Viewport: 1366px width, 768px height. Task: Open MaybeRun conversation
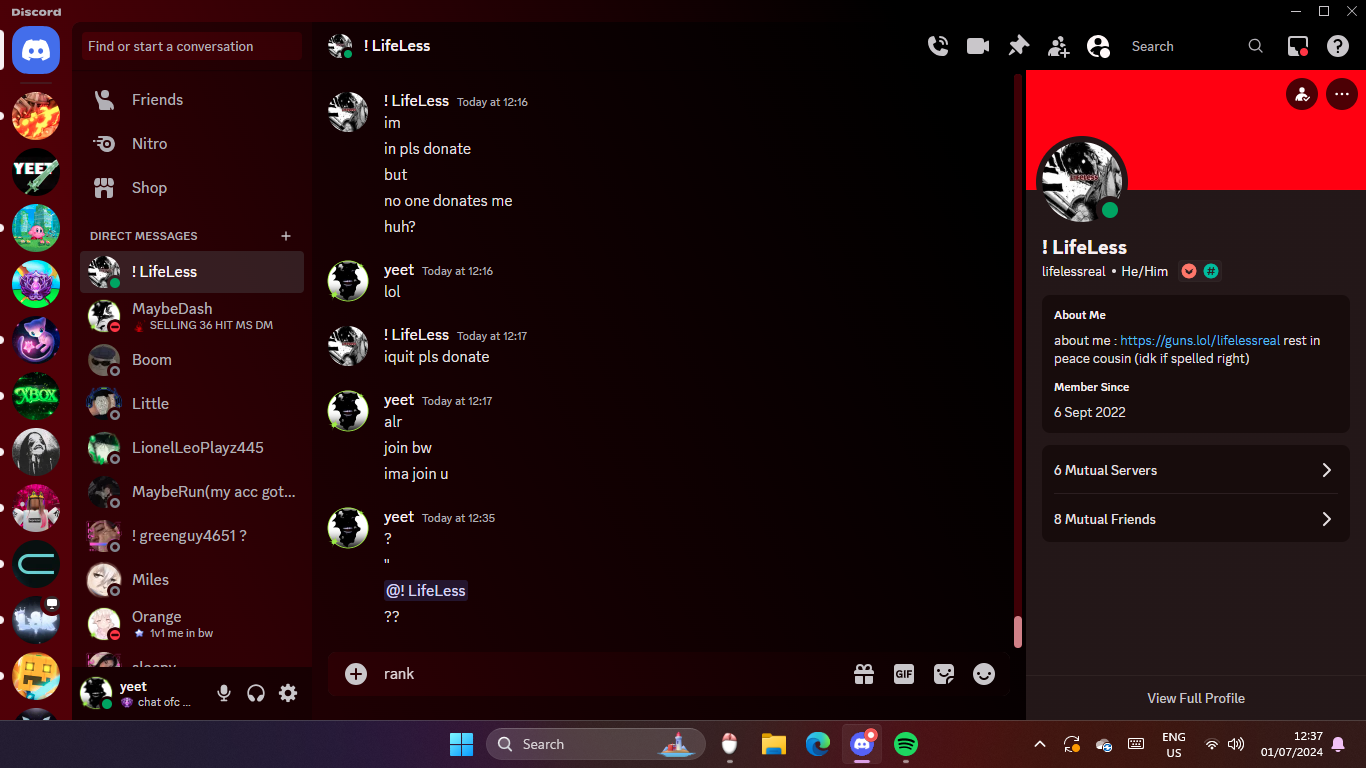pyautogui.click(x=192, y=492)
